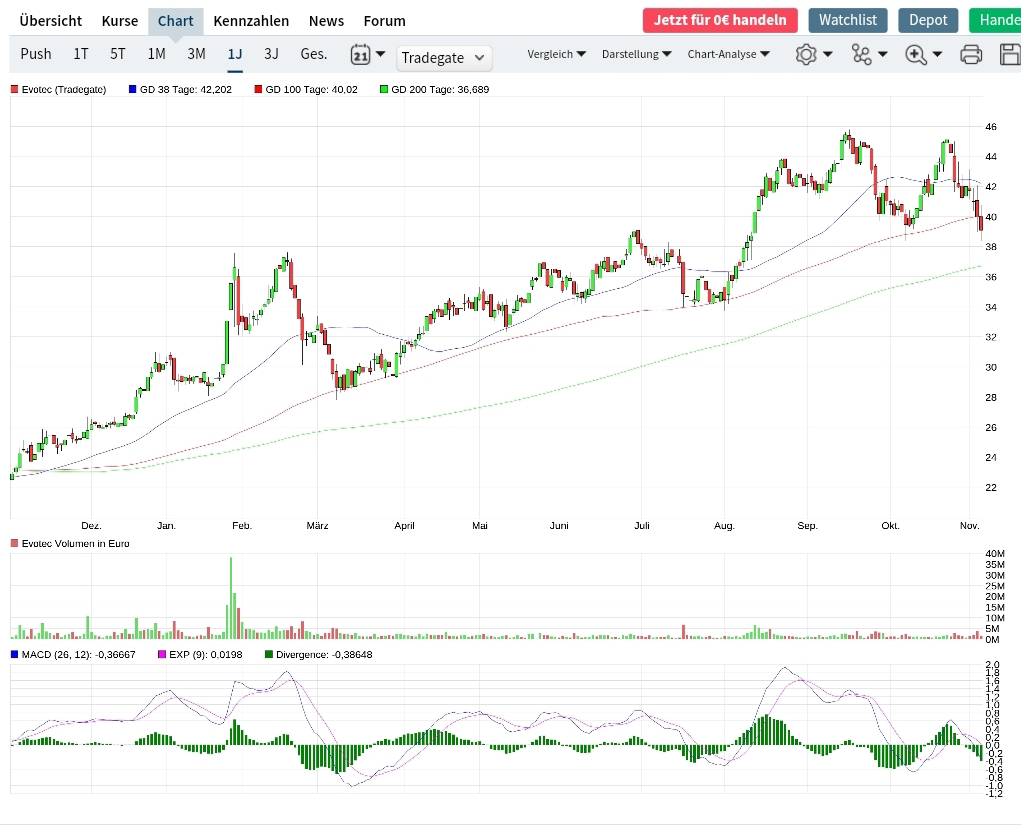
Task: Click the green Handeln button
Action: 995,20
